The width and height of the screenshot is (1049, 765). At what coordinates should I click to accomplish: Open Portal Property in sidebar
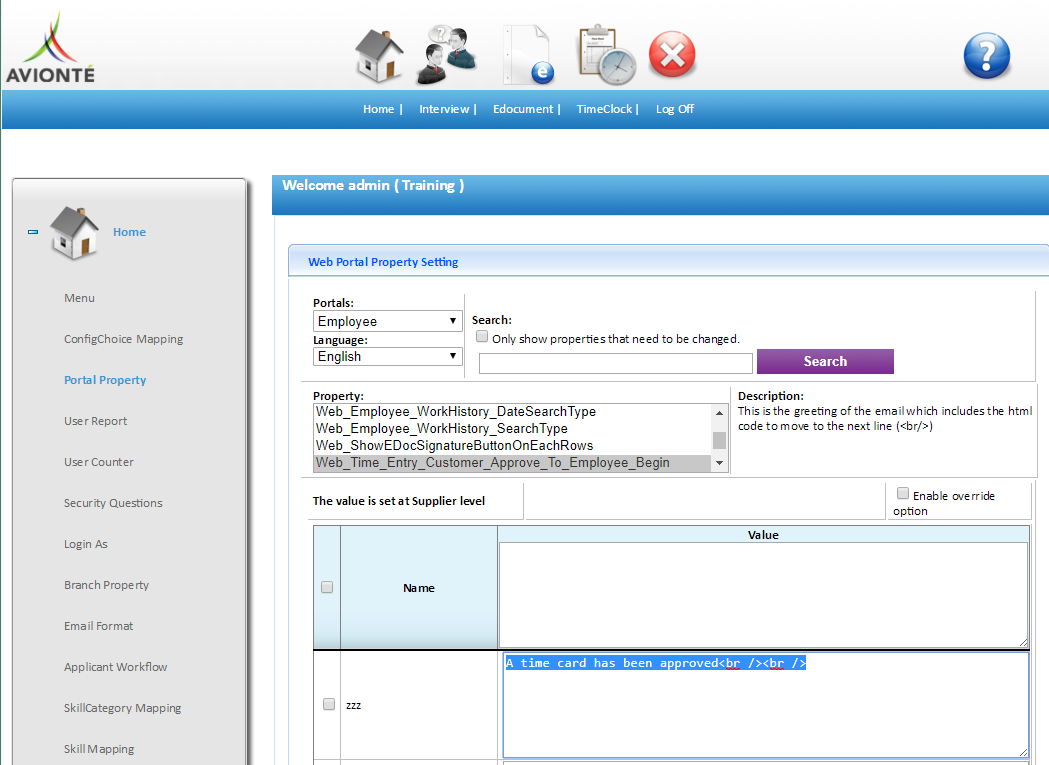point(105,380)
